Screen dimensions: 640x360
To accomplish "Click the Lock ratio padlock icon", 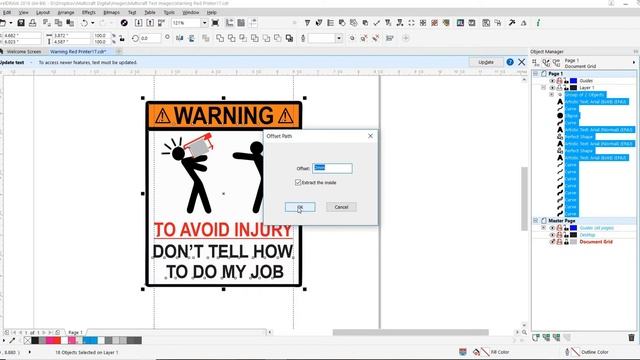I will [x=122, y=38].
